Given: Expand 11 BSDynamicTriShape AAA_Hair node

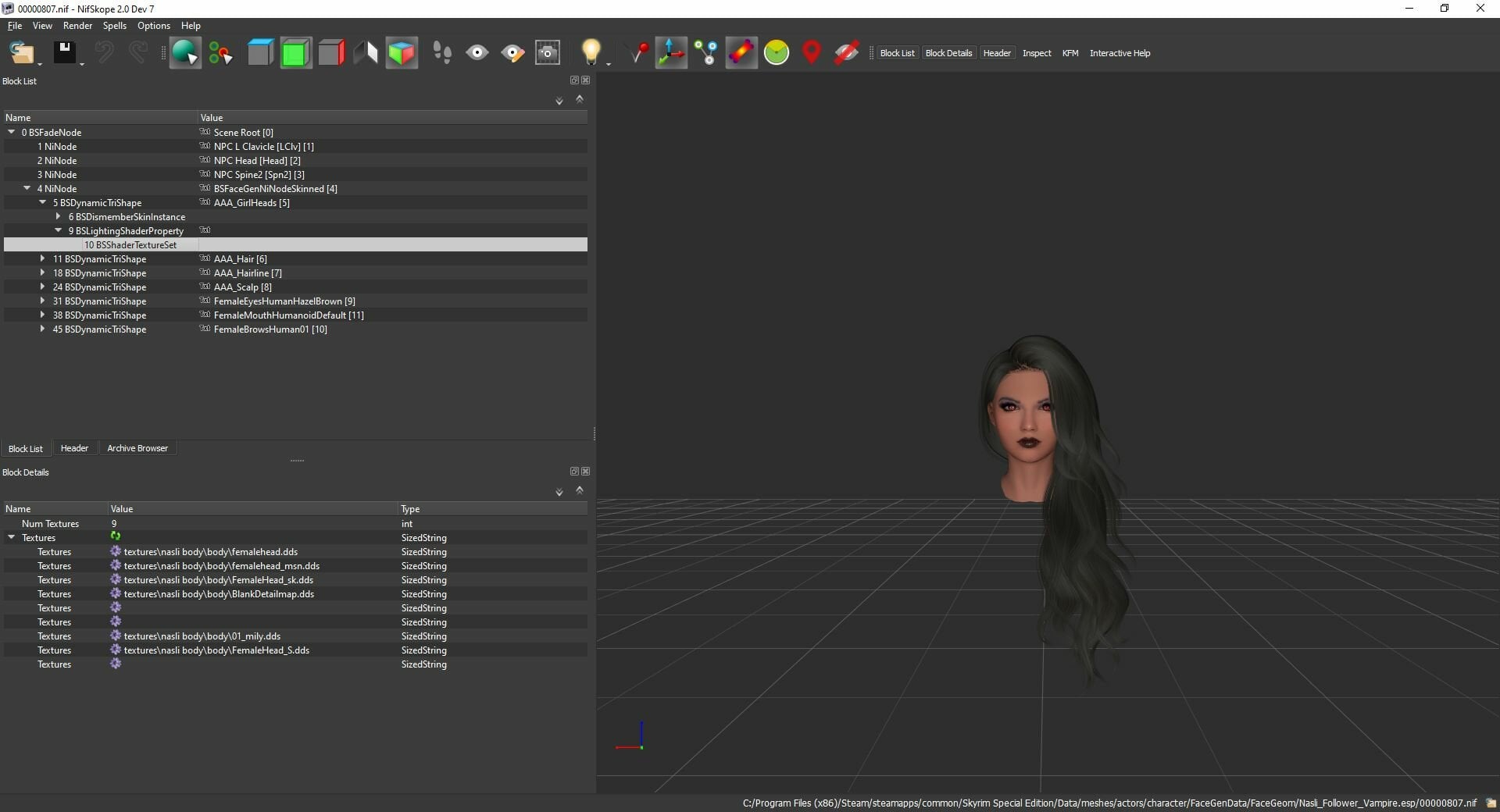Looking at the screenshot, I should (x=43, y=258).
